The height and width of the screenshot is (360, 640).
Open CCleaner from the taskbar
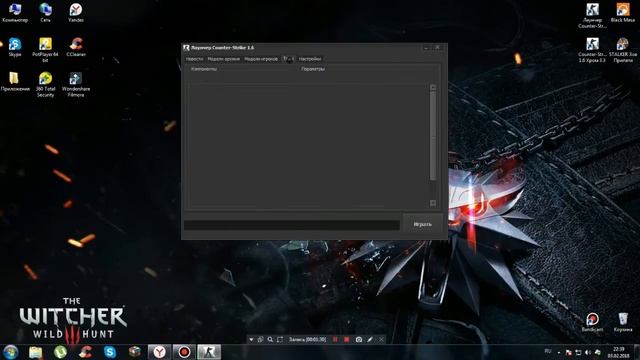pyautogui.click(x=85, y=352)
